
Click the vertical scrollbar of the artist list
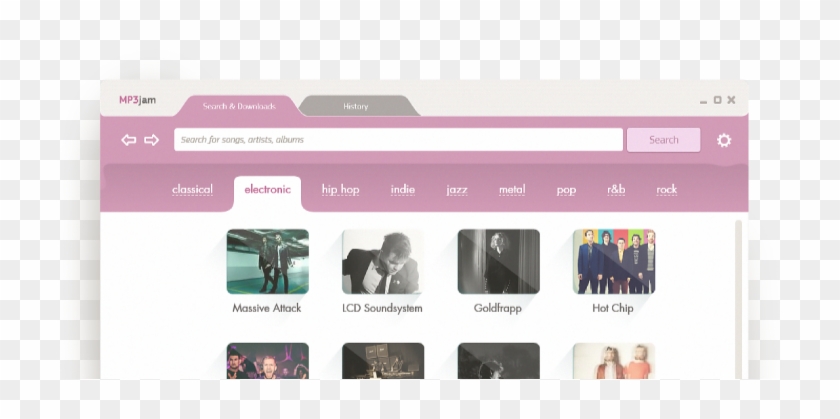tap(739, 299)
